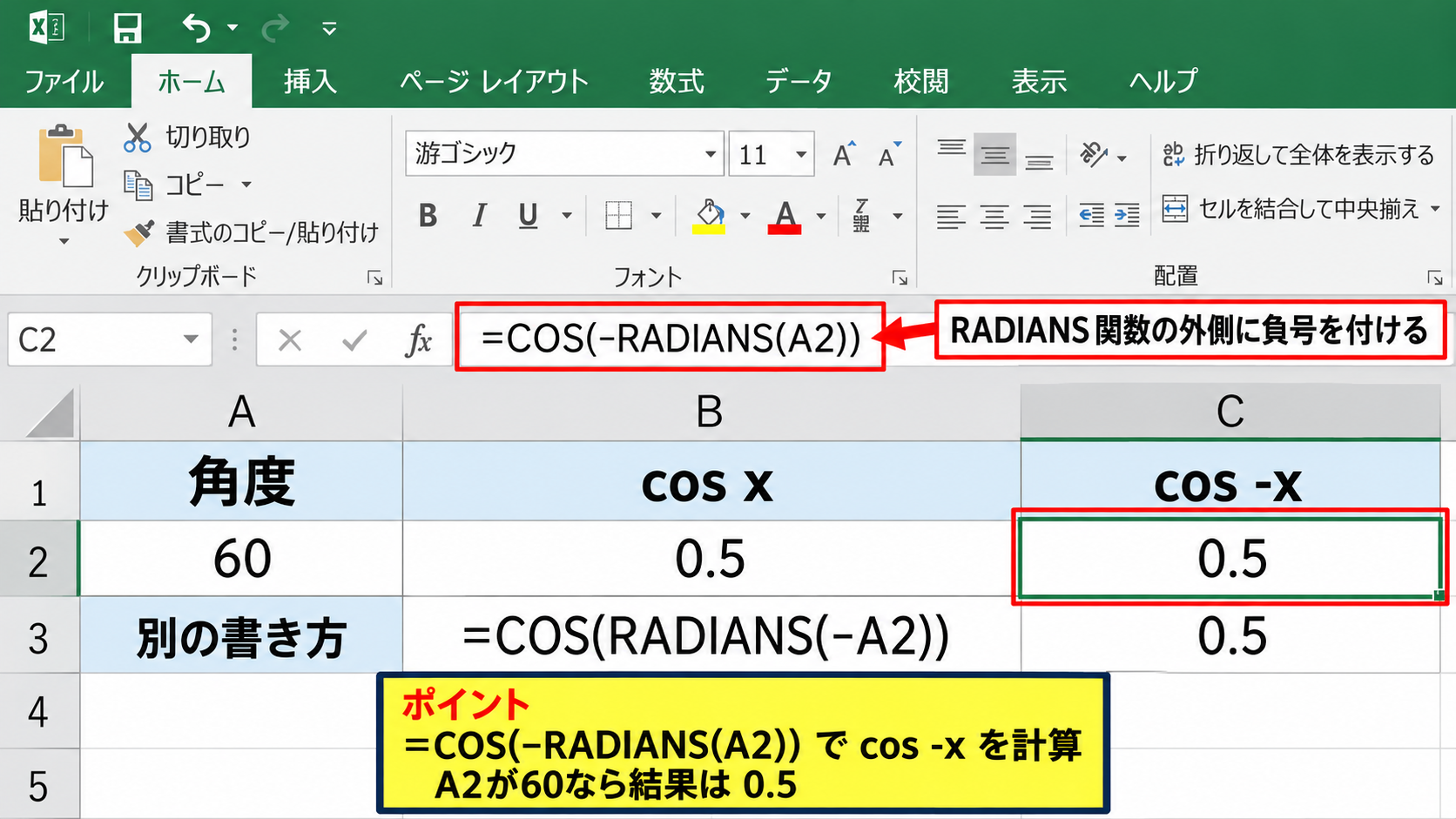This screenshot has height=819, width=1456.
Task: Click the コピー button
Action: [174, 185]
